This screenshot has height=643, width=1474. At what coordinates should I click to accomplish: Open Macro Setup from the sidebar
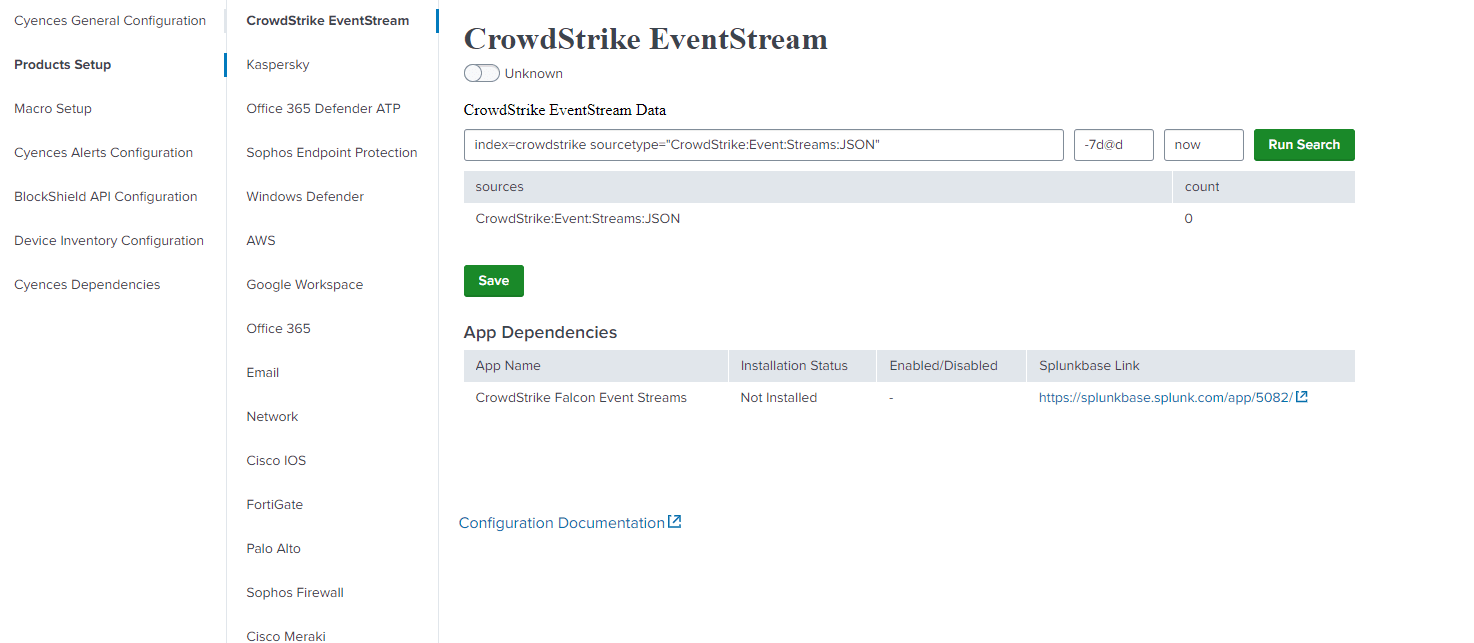[x=52, y=108]
